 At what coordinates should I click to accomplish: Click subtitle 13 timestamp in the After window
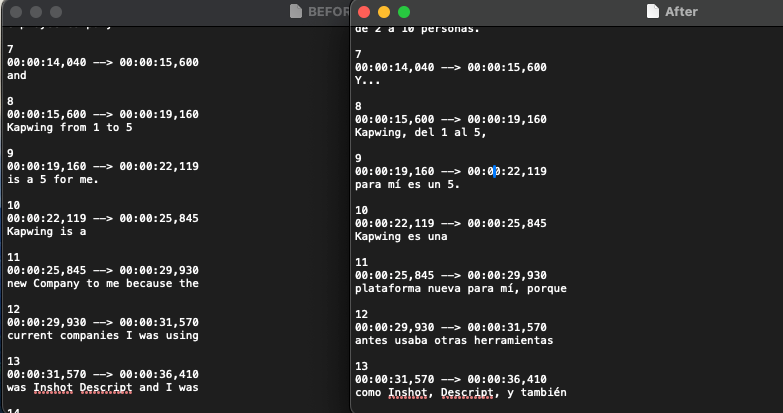(451, 379)
